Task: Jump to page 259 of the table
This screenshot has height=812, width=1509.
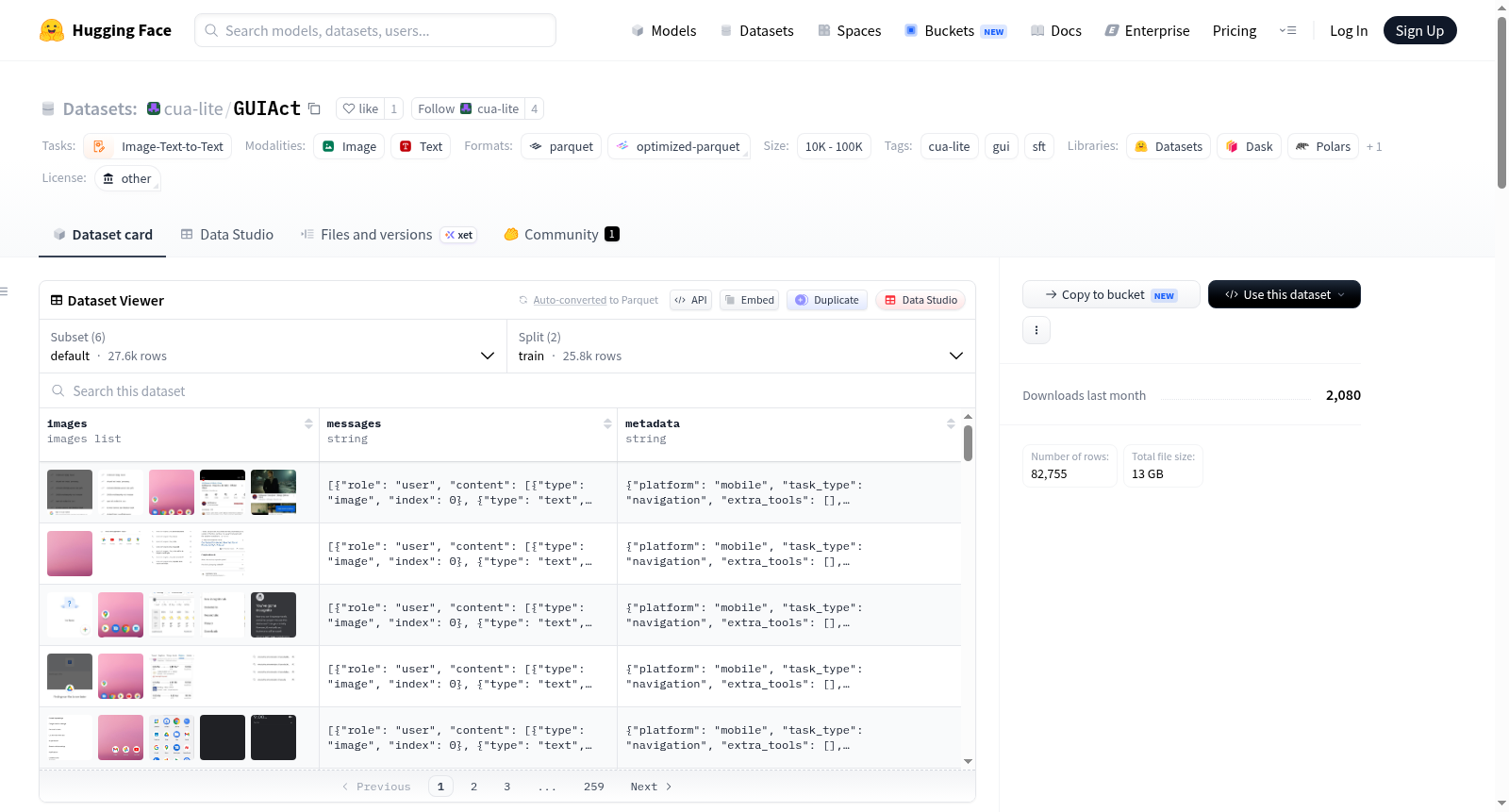Action: [593, 787]
